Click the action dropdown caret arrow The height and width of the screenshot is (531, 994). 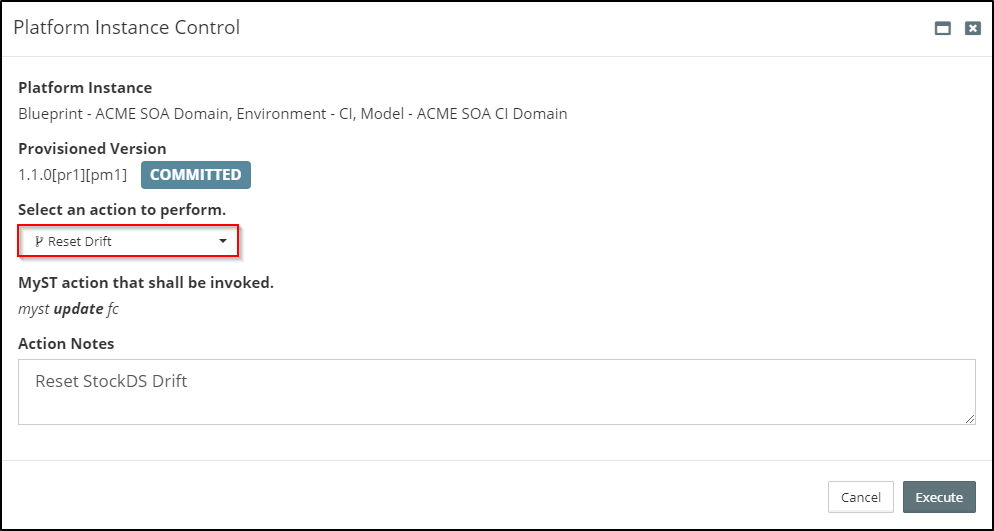coord(223,241)
